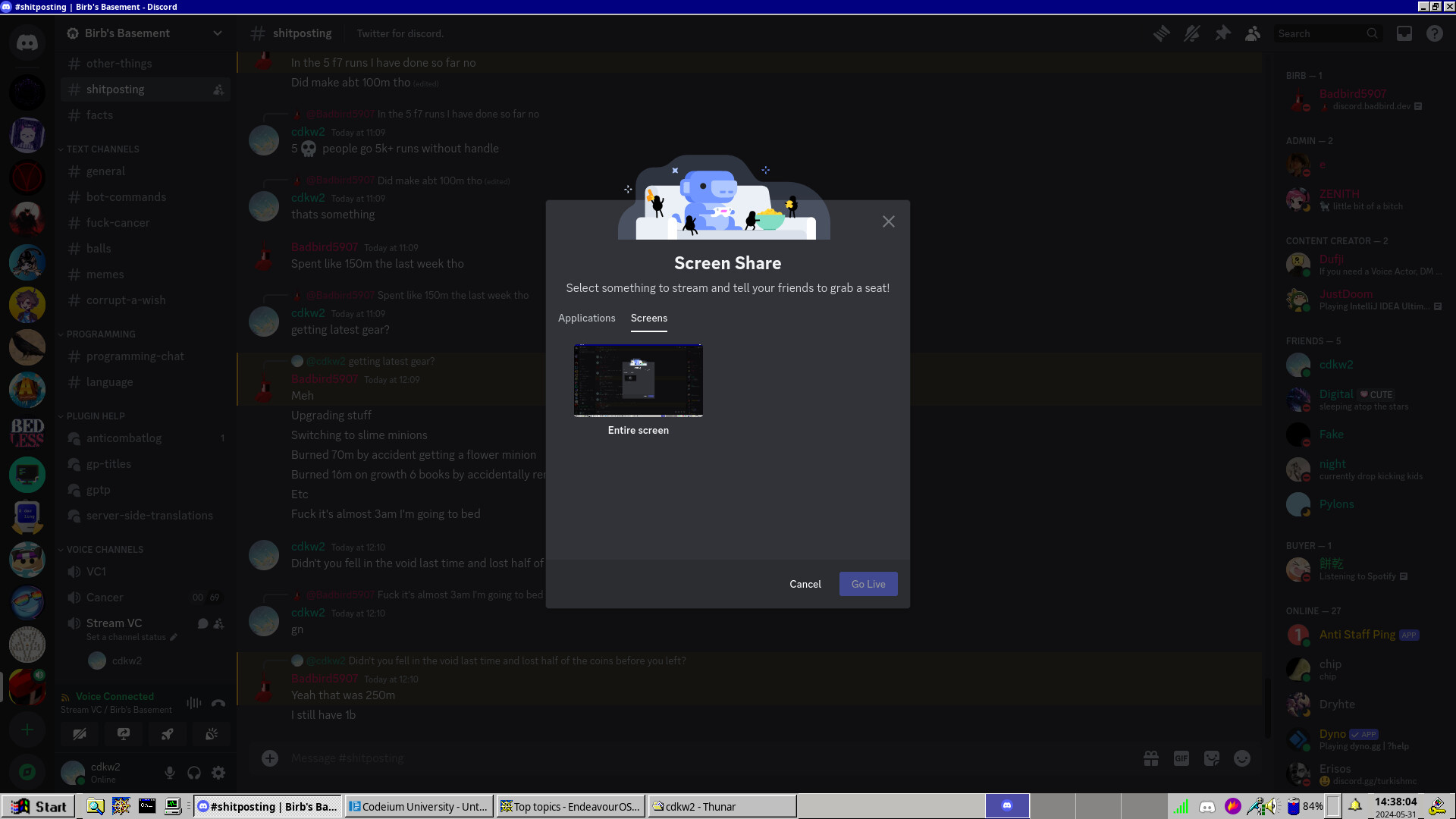
Task: Open the taskbar Start menu
Action: (39, 806)
